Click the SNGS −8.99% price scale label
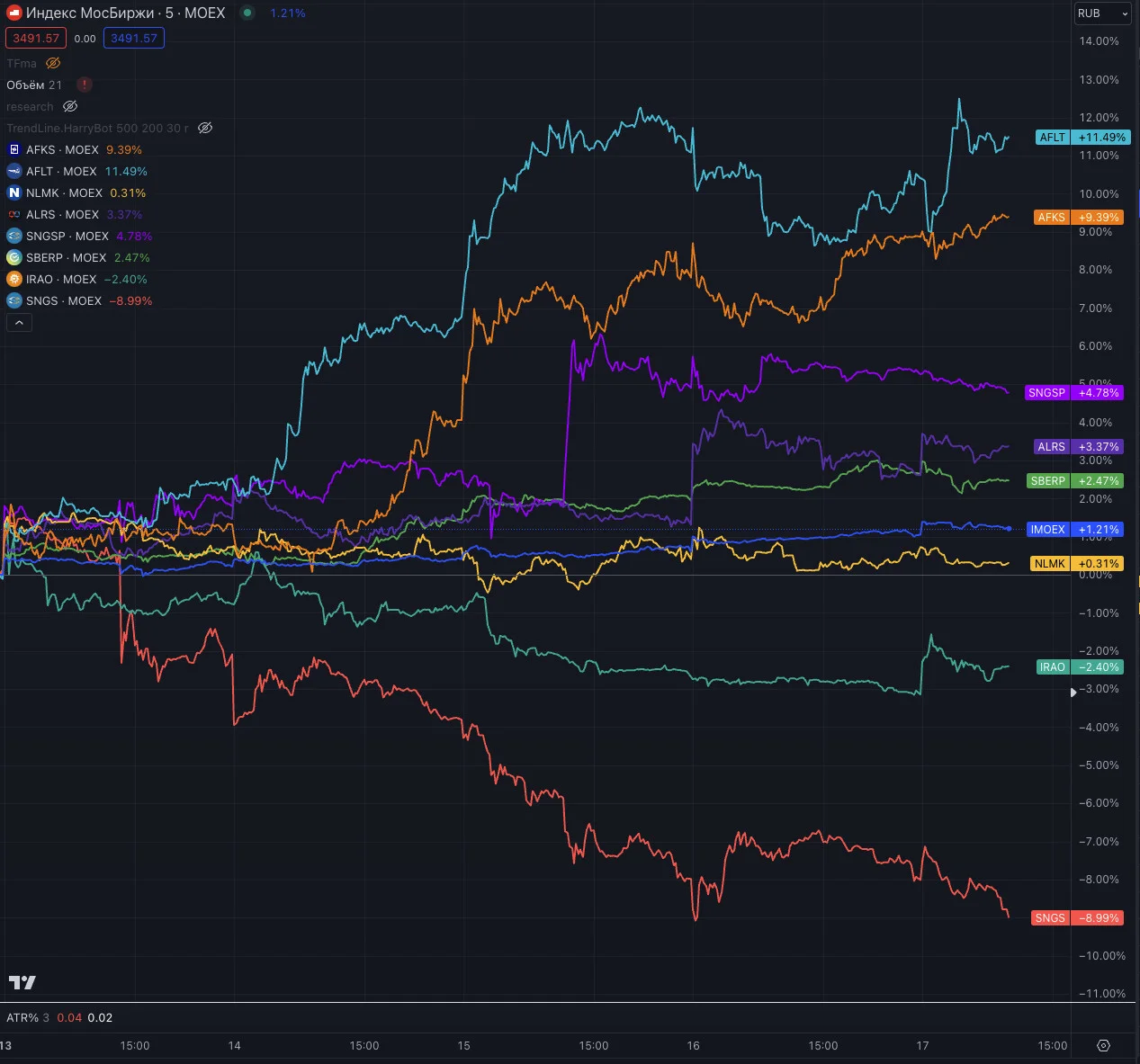The image size is (1140, 1064). pyautogui.click(x=1077, y=917)
